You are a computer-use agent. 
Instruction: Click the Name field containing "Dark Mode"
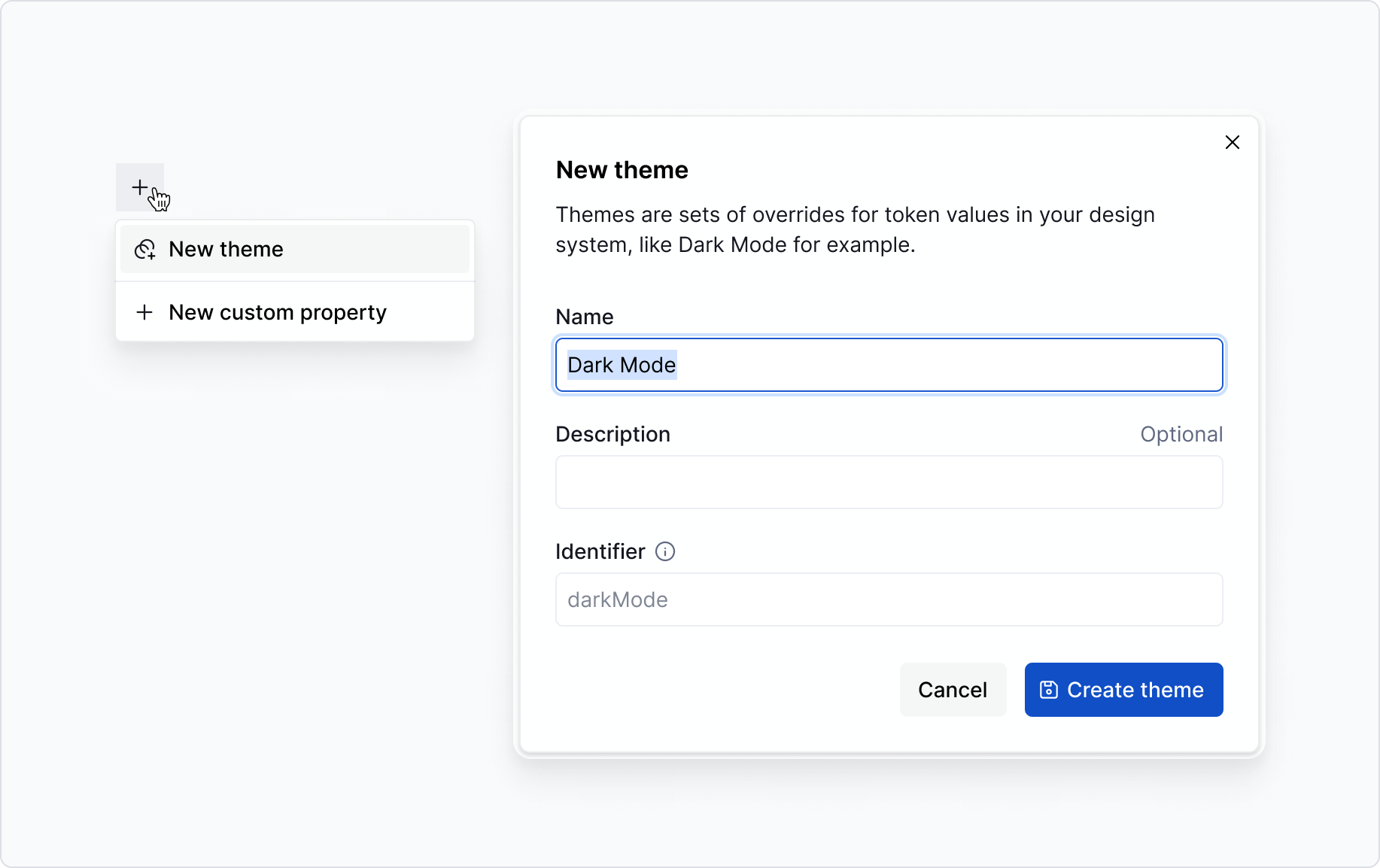click(x=888, y=365)
